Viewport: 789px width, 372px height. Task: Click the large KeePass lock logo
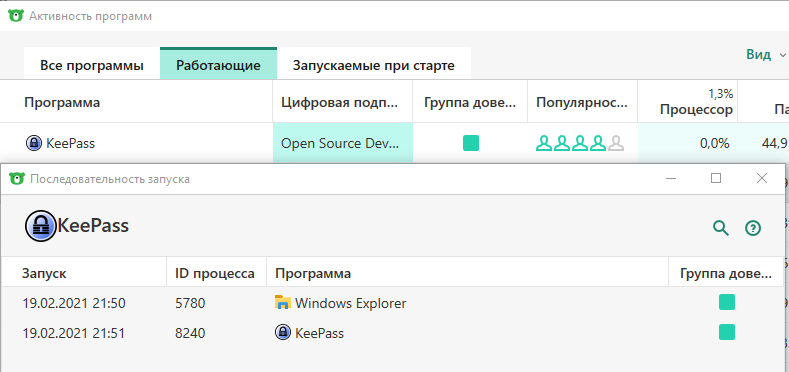(40, 226)
